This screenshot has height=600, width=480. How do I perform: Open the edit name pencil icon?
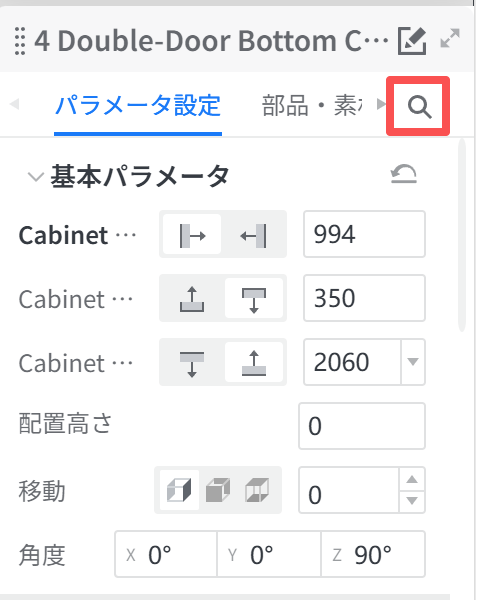tap(412, 41)
